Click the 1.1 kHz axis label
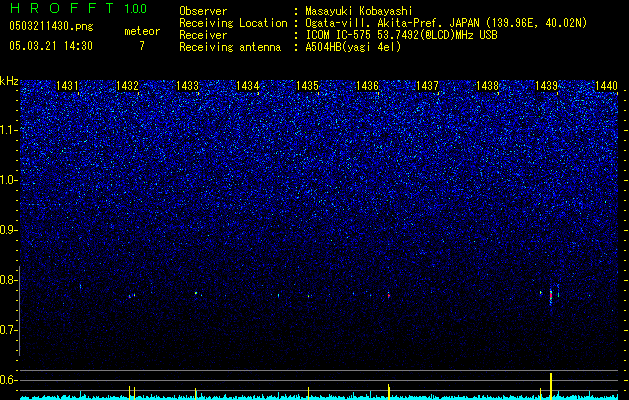Screen dimensions: 629x400 tap(8, 130)
